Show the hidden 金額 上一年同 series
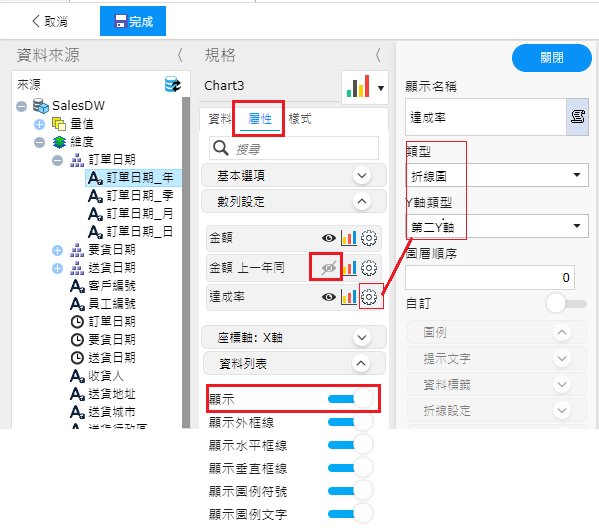This screenshot has height=528, width=599. (328, 267)
